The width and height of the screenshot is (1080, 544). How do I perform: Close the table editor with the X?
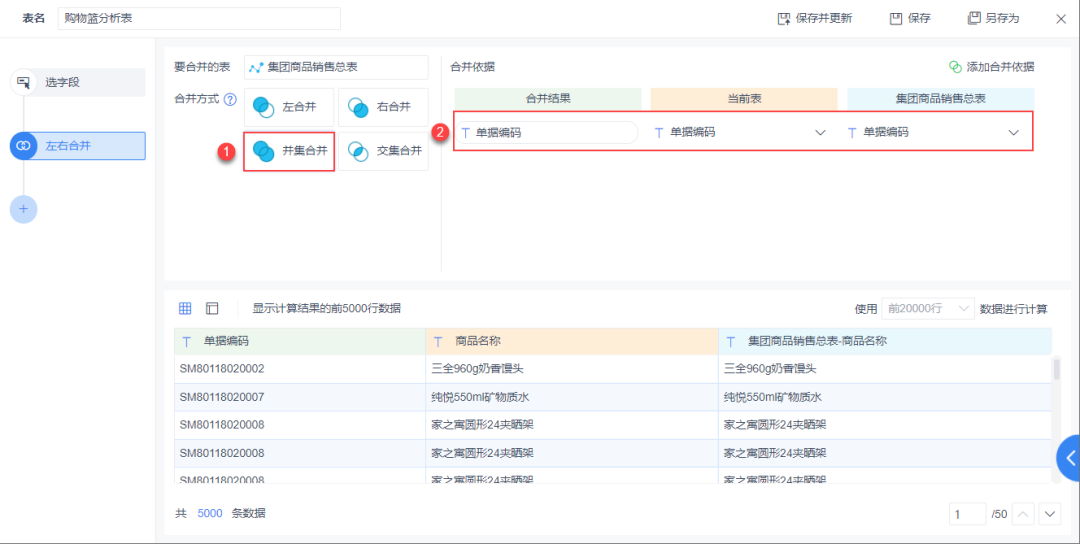tap(1061, 19)
